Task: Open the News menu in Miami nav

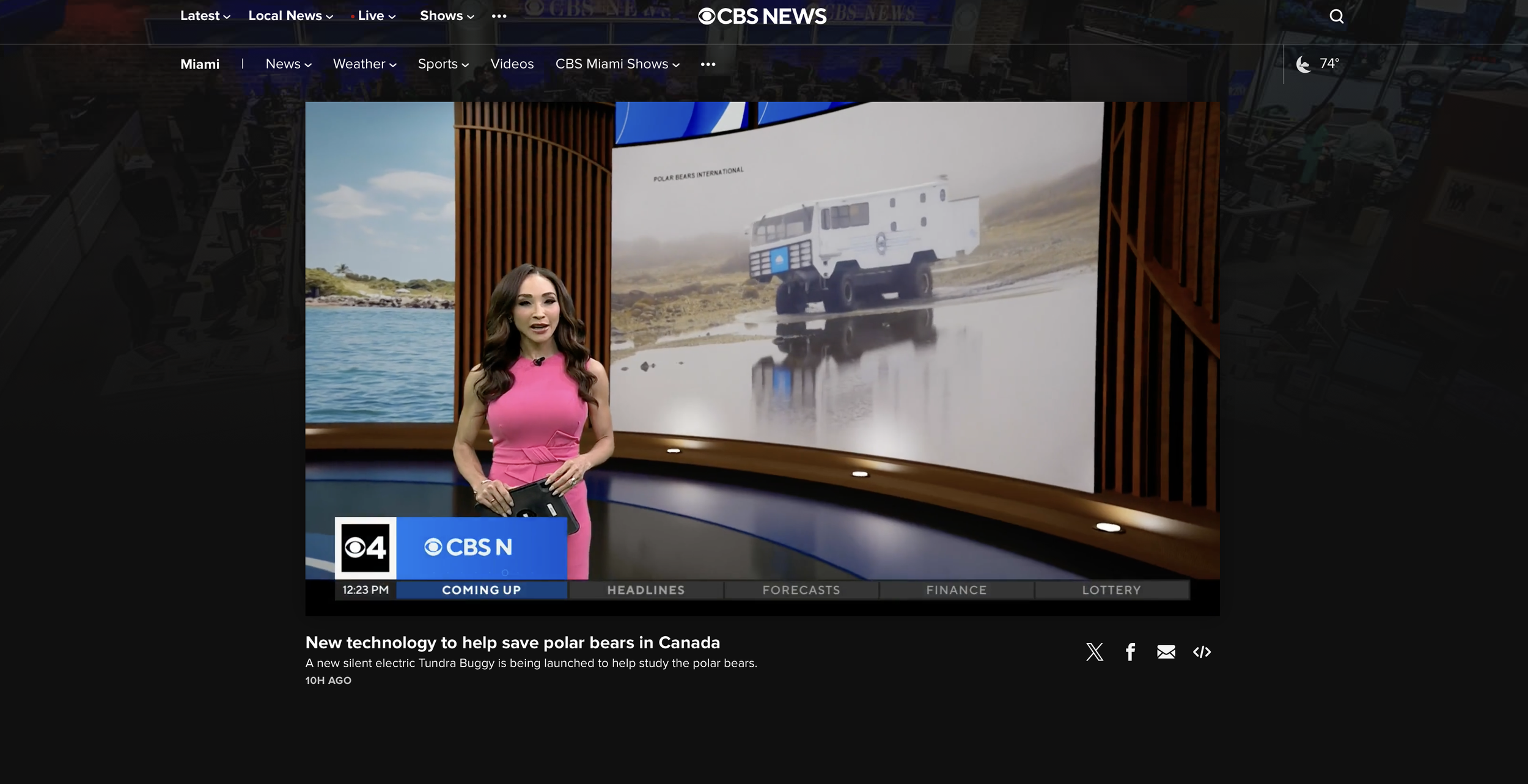Action: coord(288,64)
